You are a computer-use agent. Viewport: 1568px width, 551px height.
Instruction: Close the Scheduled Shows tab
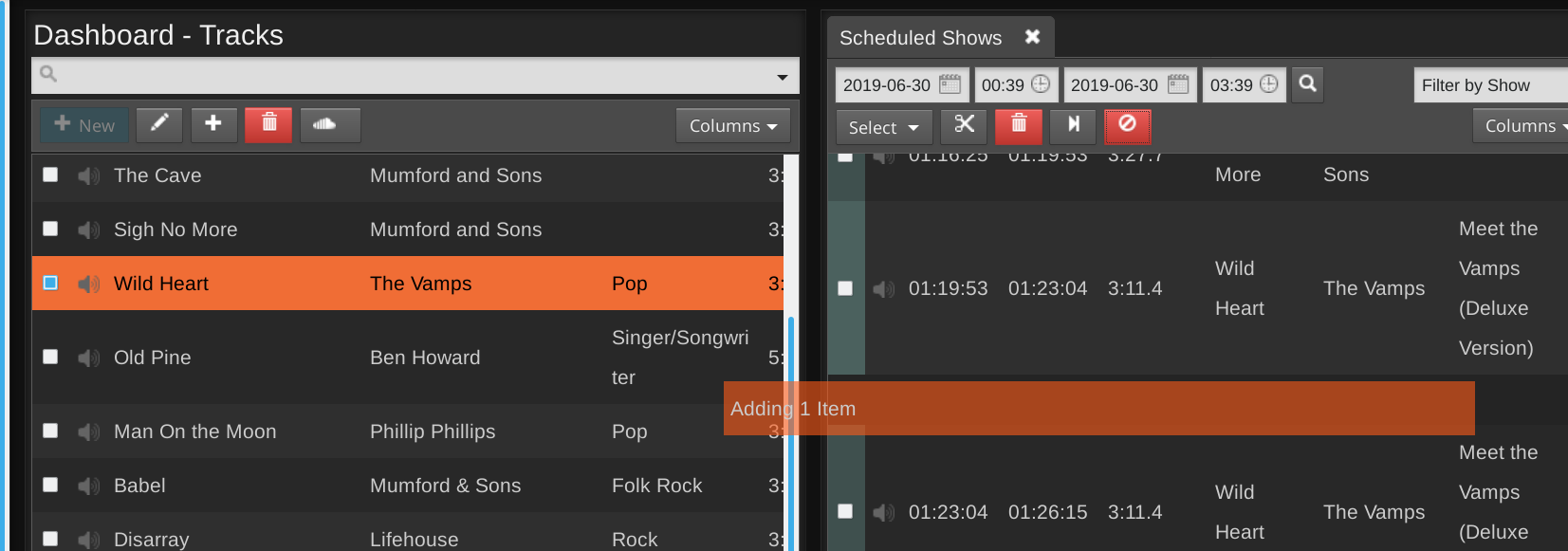coord(1032,37)
